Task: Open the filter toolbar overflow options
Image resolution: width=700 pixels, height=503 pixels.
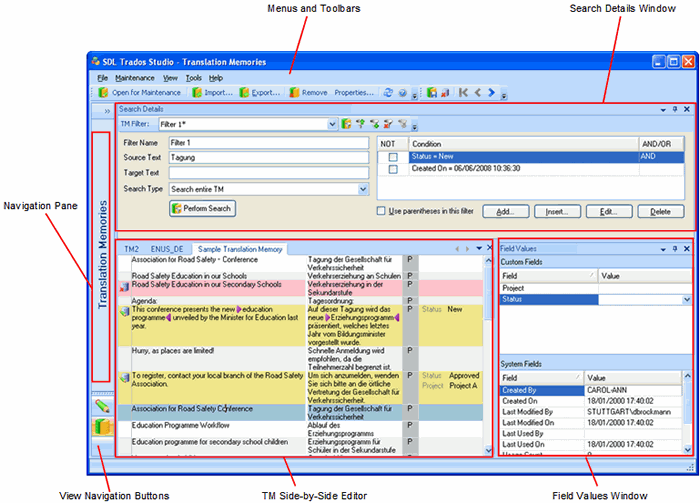Action: 414,126
